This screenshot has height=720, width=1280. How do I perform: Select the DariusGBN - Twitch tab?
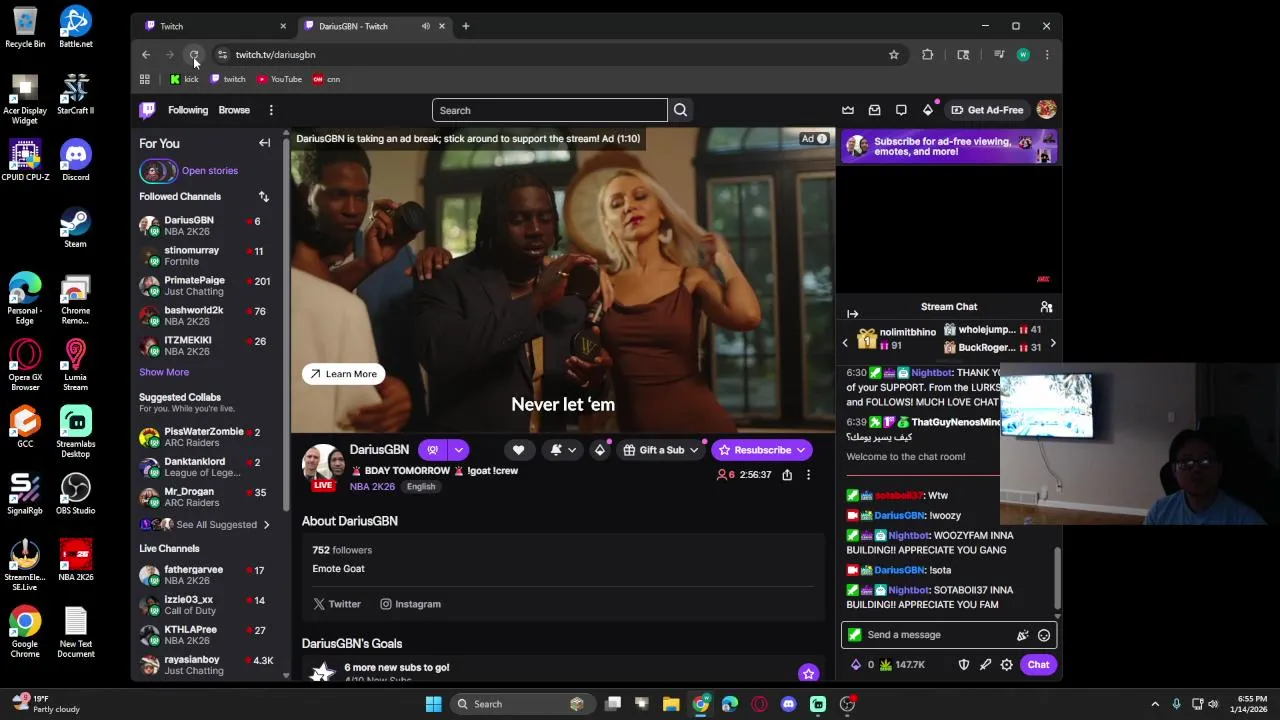click(375, 26)
